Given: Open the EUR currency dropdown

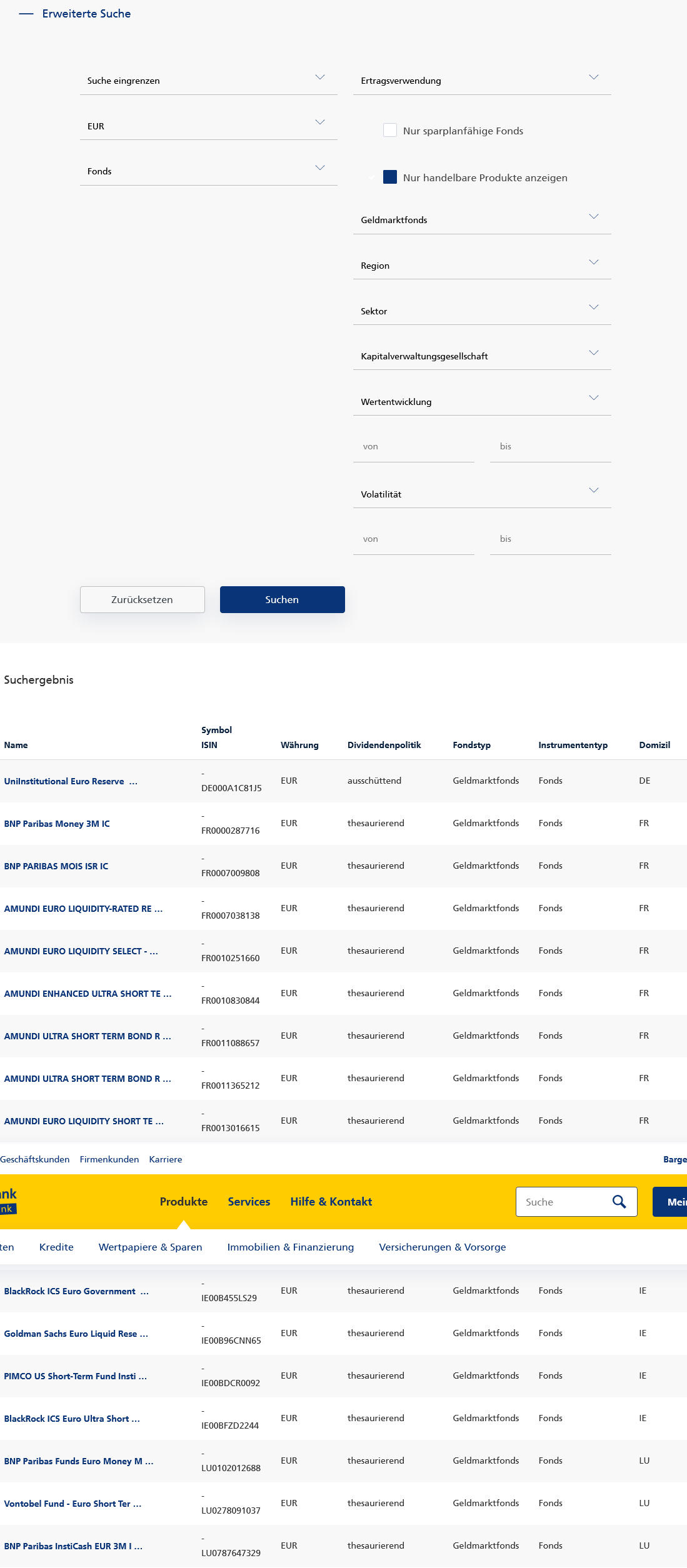Looking at the screenshot, I should [x=209, y=126].
